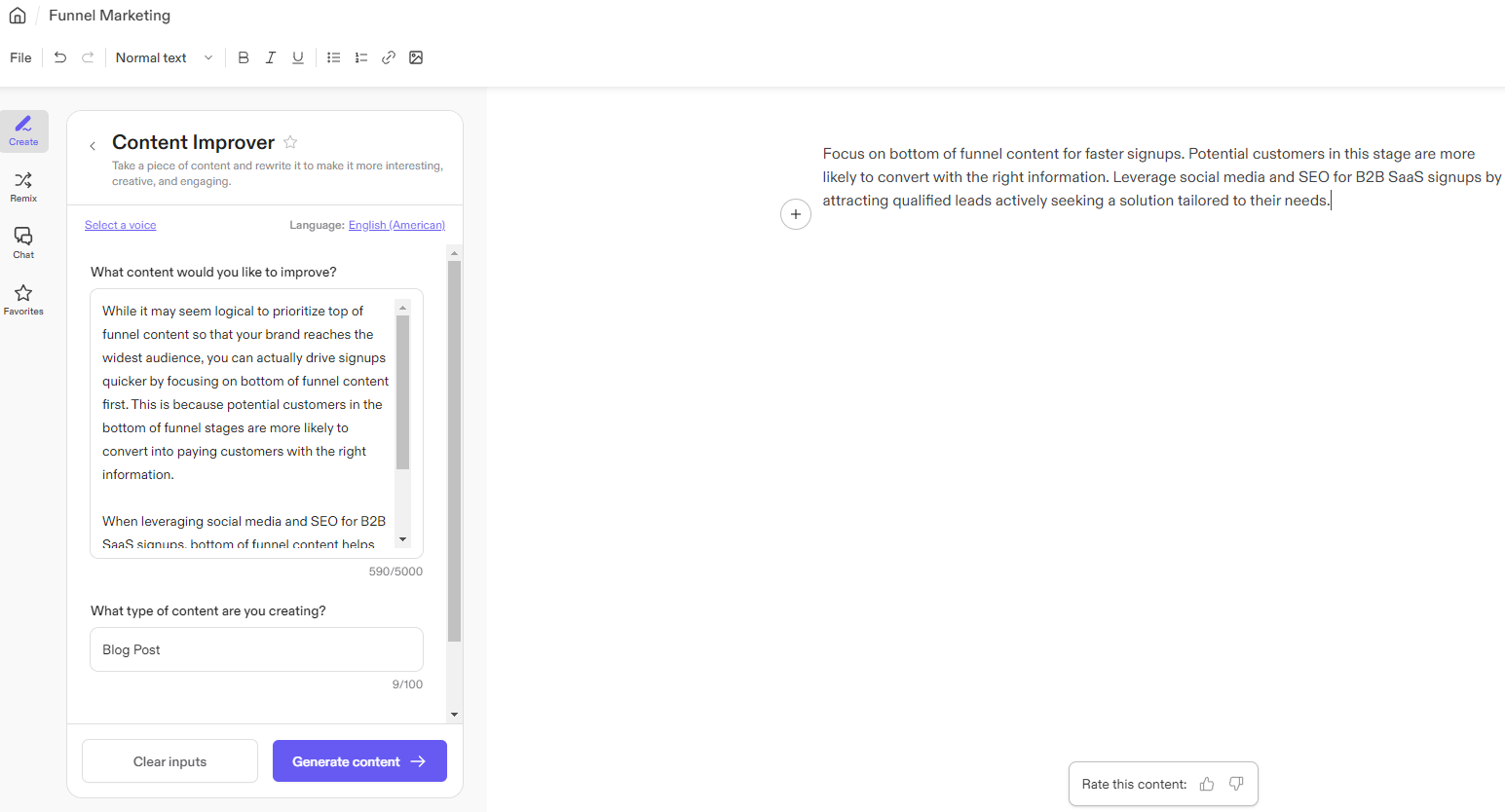Insert an image into the document
This screenshot has height=812, width=1505.
pos(416,57)
